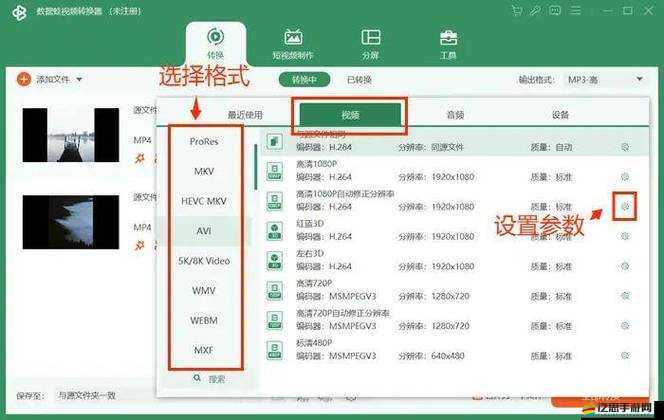Open the output format MP3 dropdown
The height and width of the screenshot is (420, 664).
(605, 80)
